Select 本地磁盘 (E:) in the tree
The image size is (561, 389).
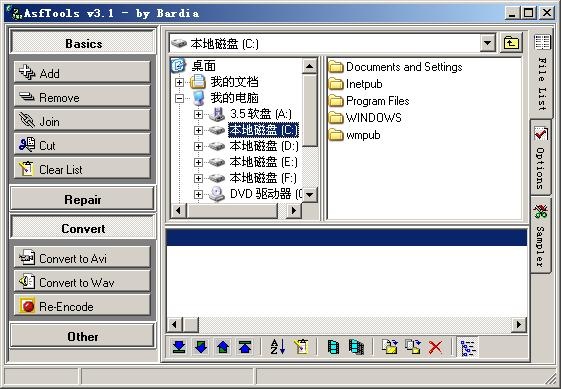click(x=263, y=162)
